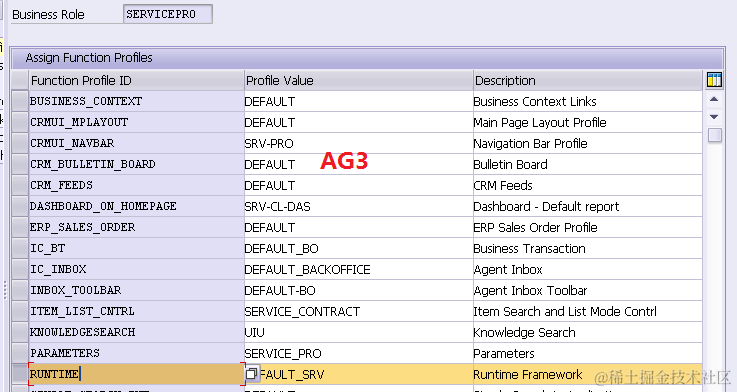Select row DASHBOARD_ON_HOMEPAGE via row selector
Image resolution: width=737 pixels, height=392 pixels.
[x=20, y=206]
